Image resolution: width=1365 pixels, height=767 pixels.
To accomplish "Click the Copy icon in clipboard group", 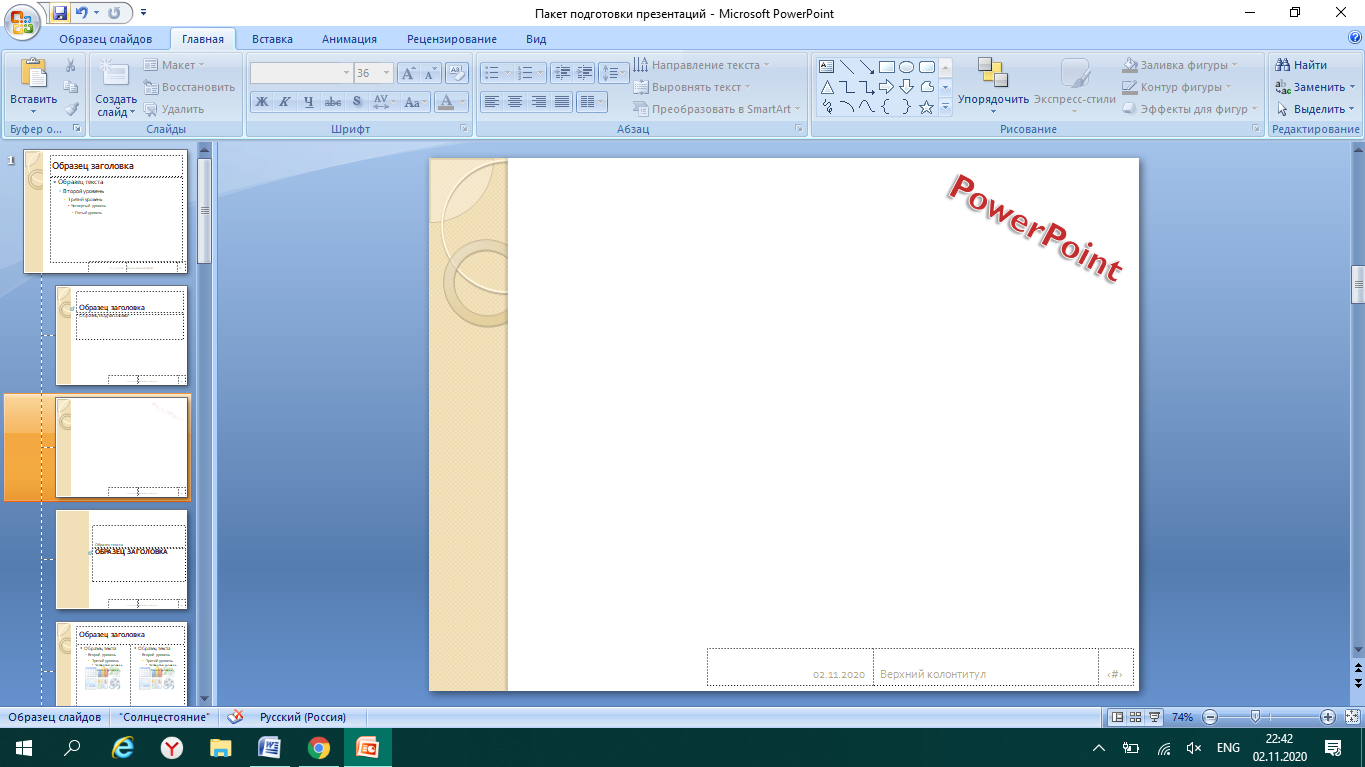I will point(71,87).
